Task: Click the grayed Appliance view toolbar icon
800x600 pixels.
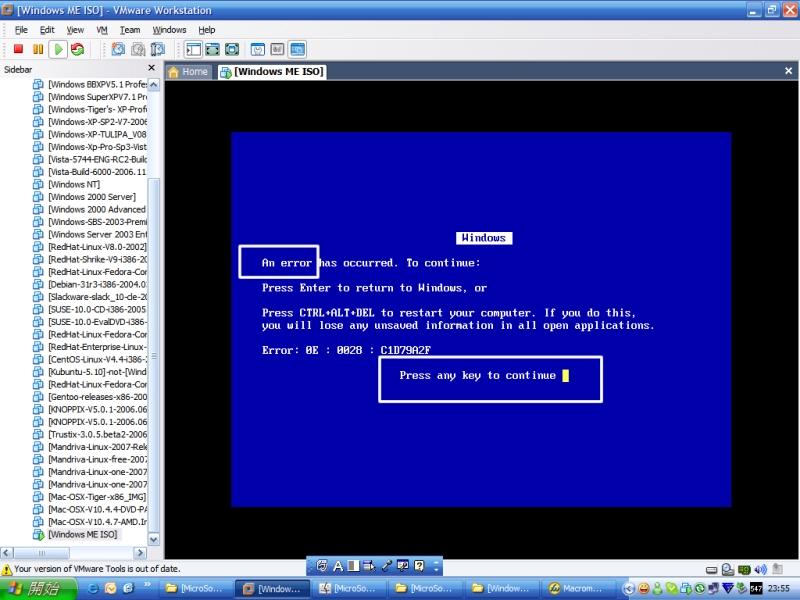Action: [x=277, y=49]
